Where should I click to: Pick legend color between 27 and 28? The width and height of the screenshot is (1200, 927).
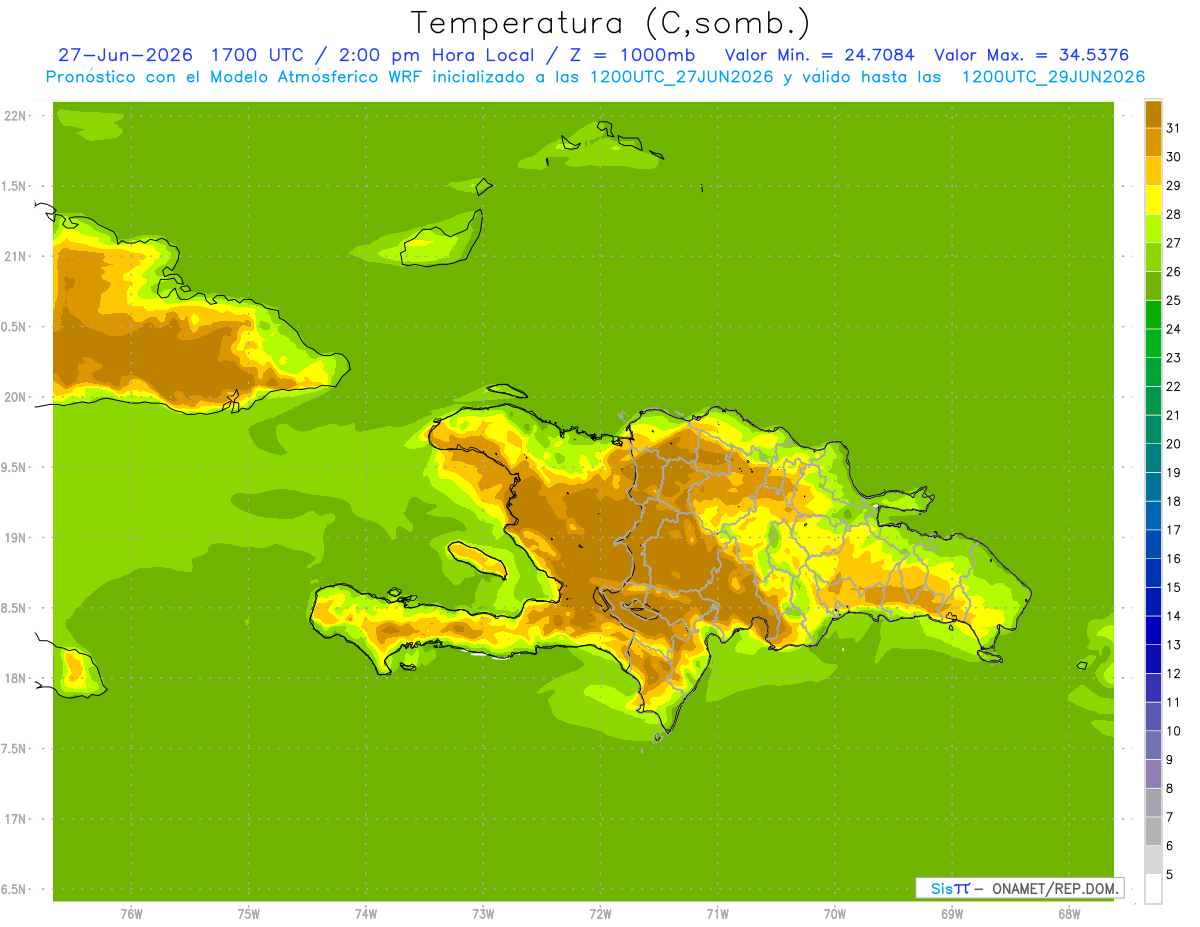pos(1153,228)
